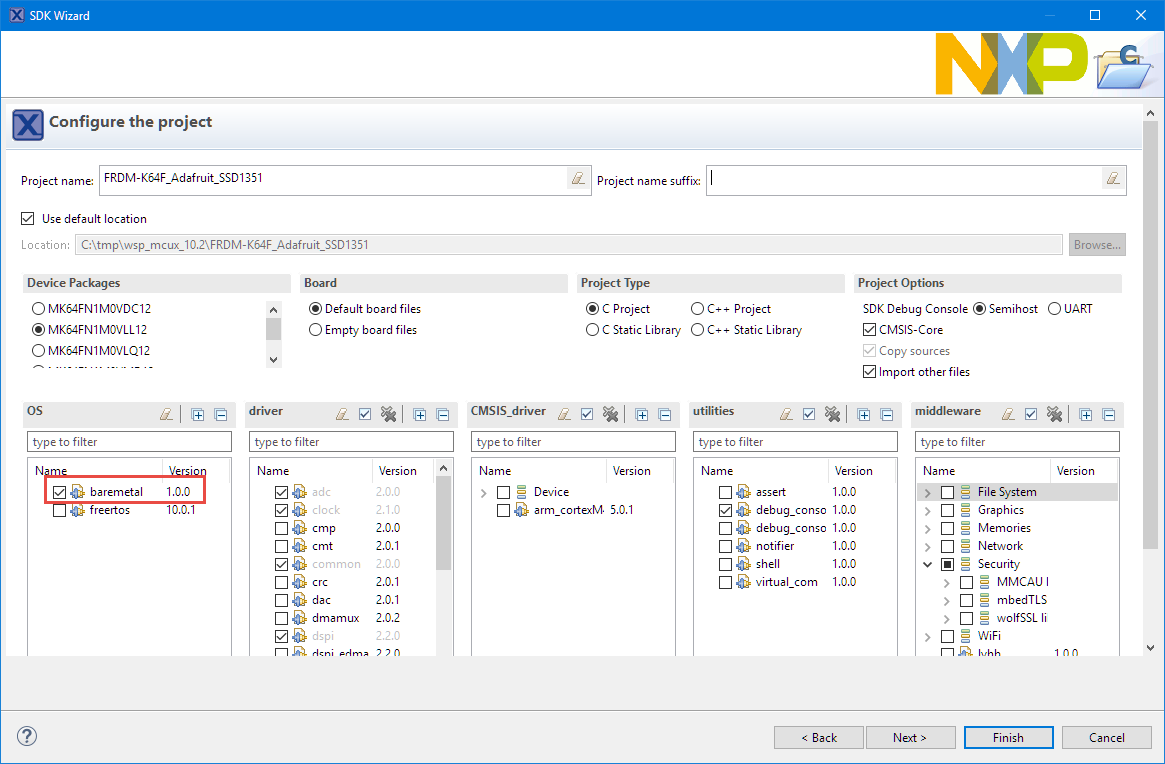Viewport: 1165px width, 764px height.
Task: Collapse the Security middleware tree node
Action: point(927,564)
